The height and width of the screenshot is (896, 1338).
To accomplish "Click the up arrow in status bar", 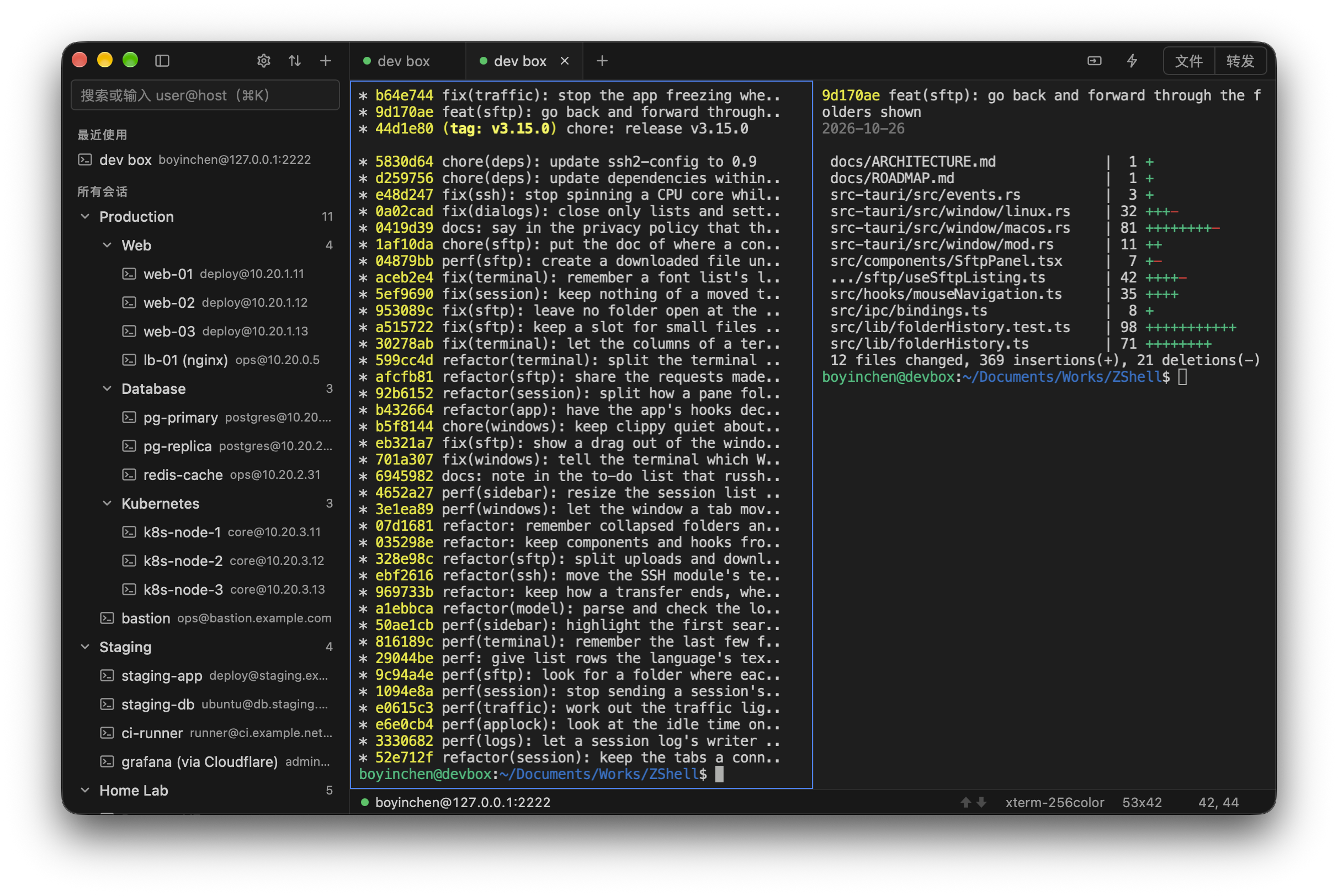I will tap(966, 802).
